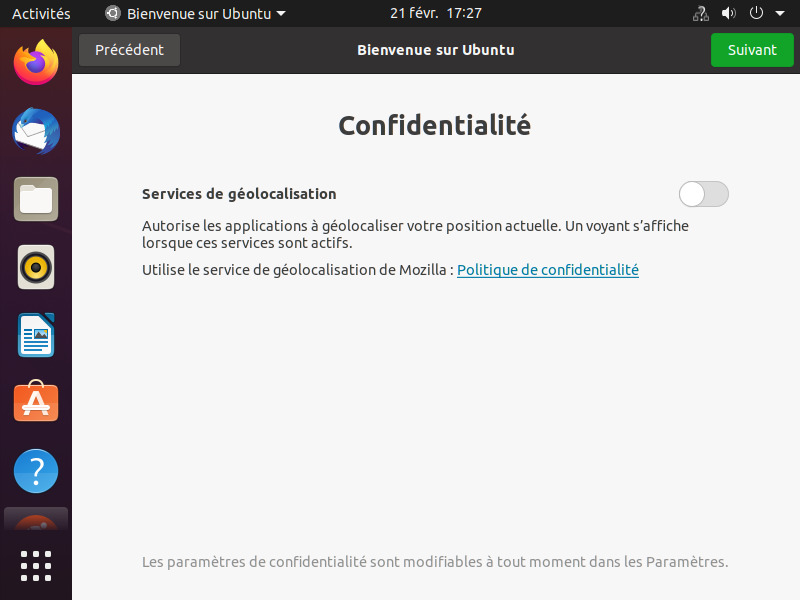800x600 pixels.
Task: Launch Rhythmbox music player
Action: [36, 267]
